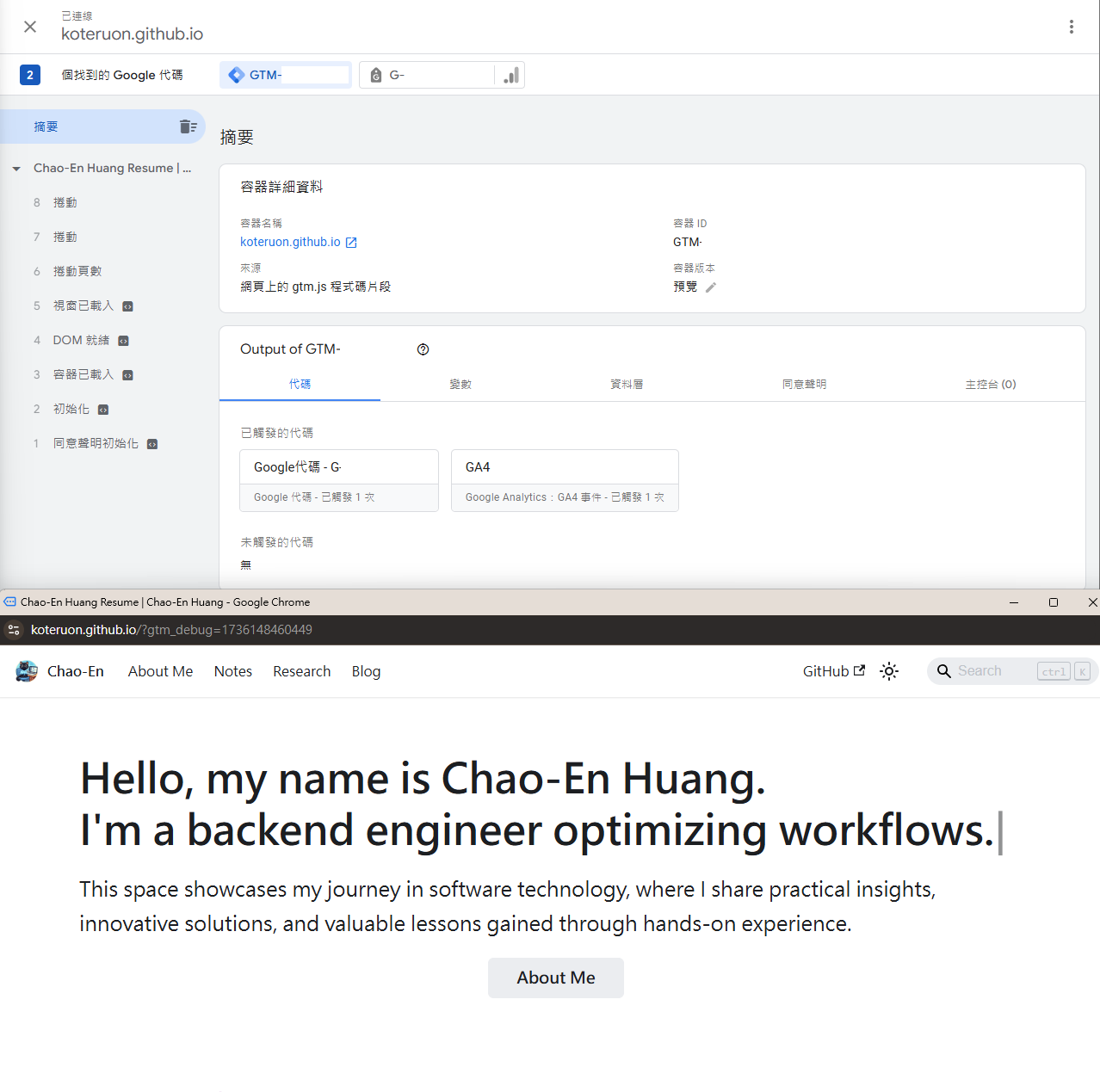
Task: Open code snippet icon beside 初始化 event
Action: (102, 409)
